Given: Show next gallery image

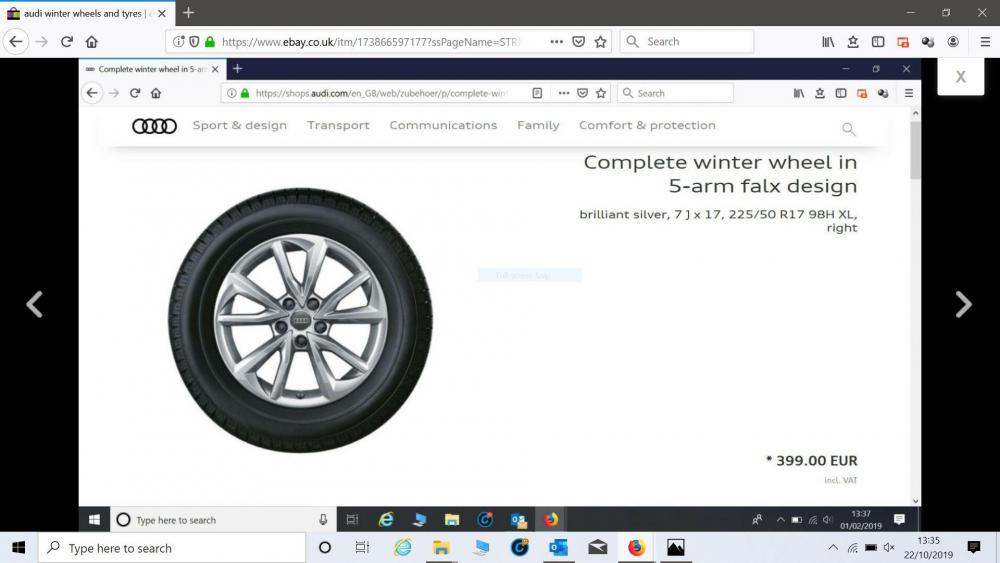Looking at the screenshot, I should (x=964, y=304).
